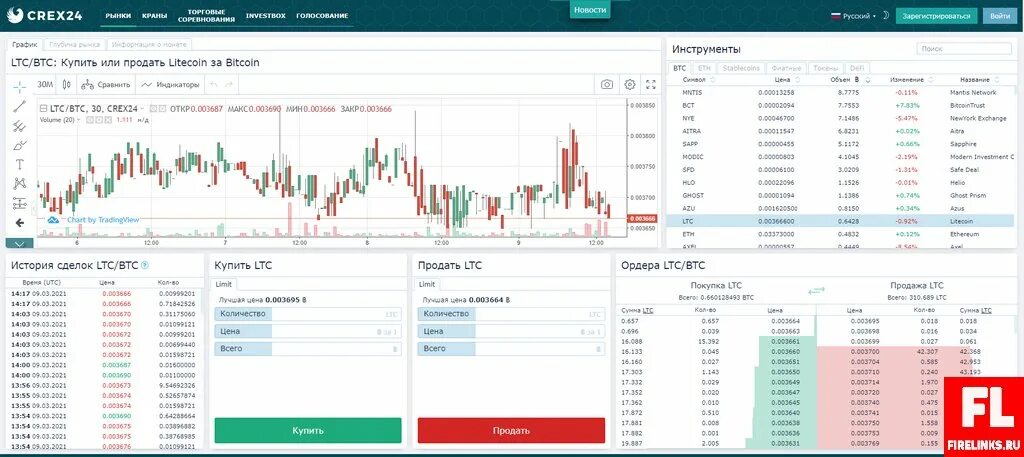Select the Фиатные instruments tab
This screenshot has height=457, width=1024.
click(x=786, y=68)
